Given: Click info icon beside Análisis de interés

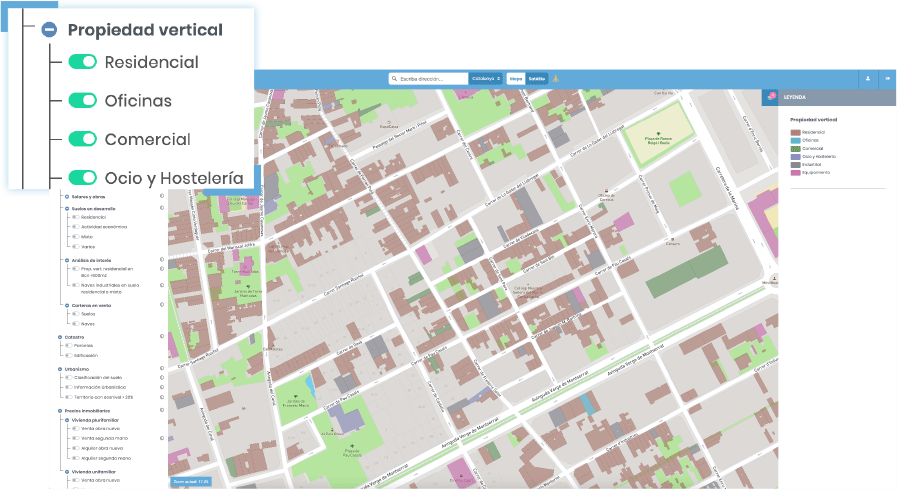Looking at the screenshot, I should click(x=162, y=259).
